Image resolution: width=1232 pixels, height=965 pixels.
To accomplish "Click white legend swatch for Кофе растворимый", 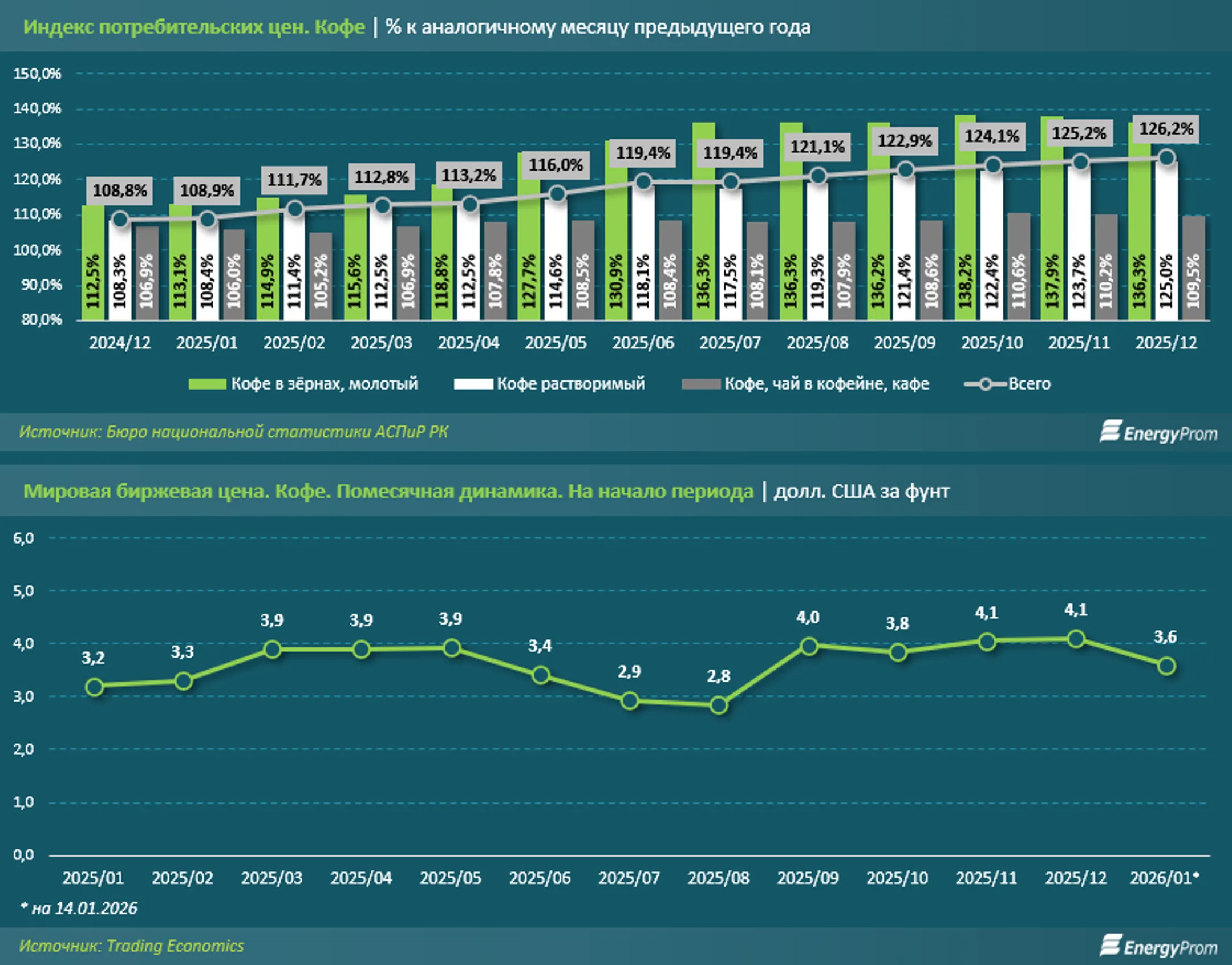I will [x=473, y=384].
